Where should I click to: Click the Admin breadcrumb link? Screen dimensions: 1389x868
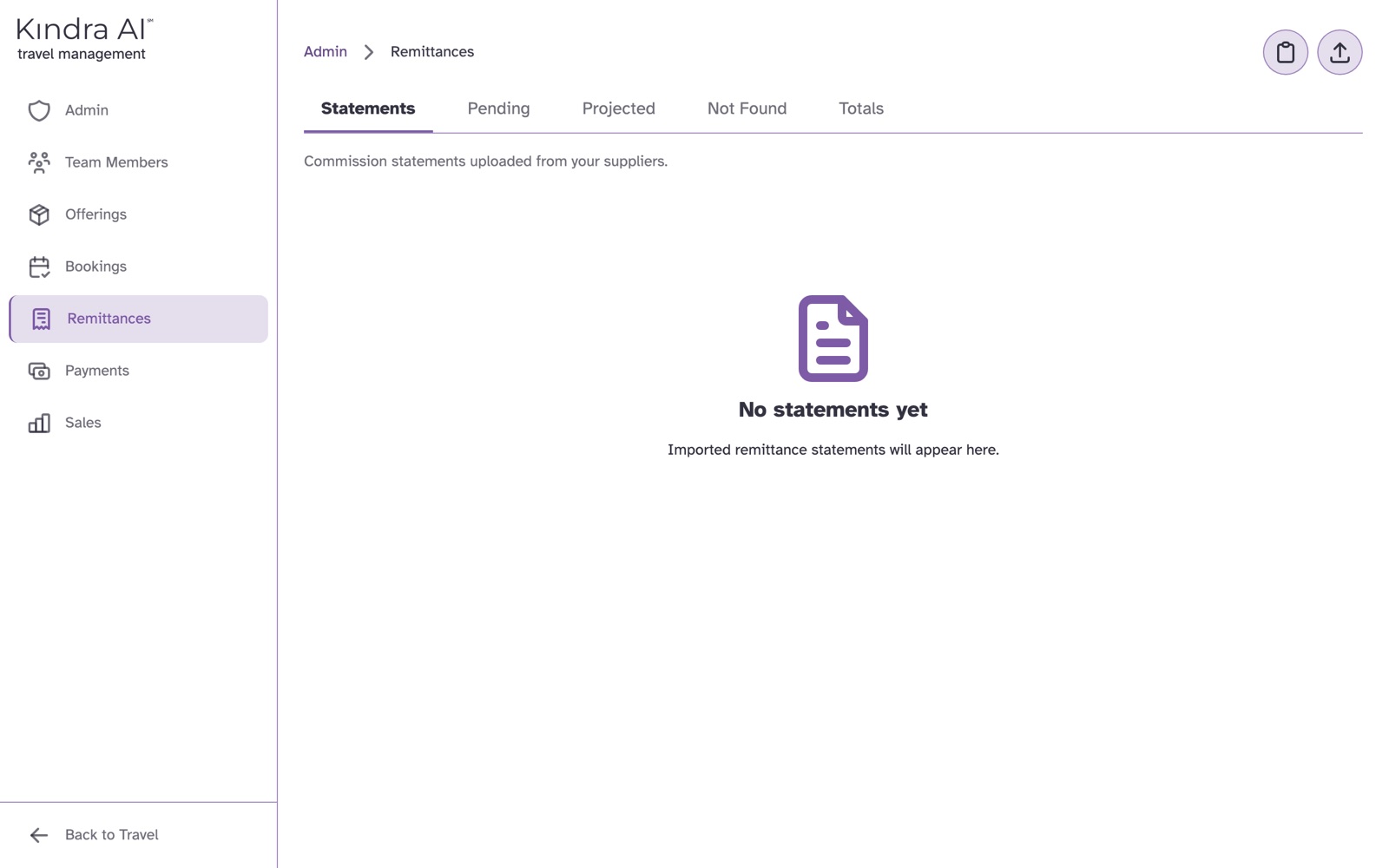[x=326, y=52]
